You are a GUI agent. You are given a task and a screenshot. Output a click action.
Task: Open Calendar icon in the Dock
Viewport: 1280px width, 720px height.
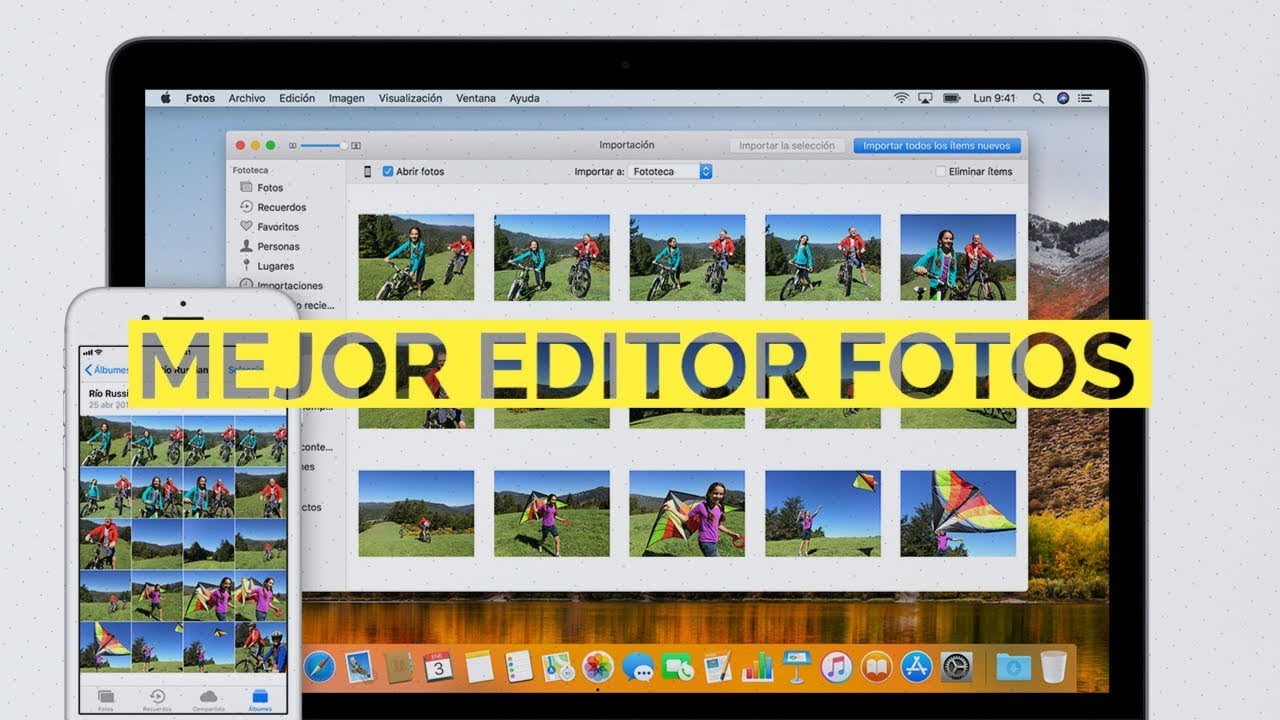coord(439,666)
